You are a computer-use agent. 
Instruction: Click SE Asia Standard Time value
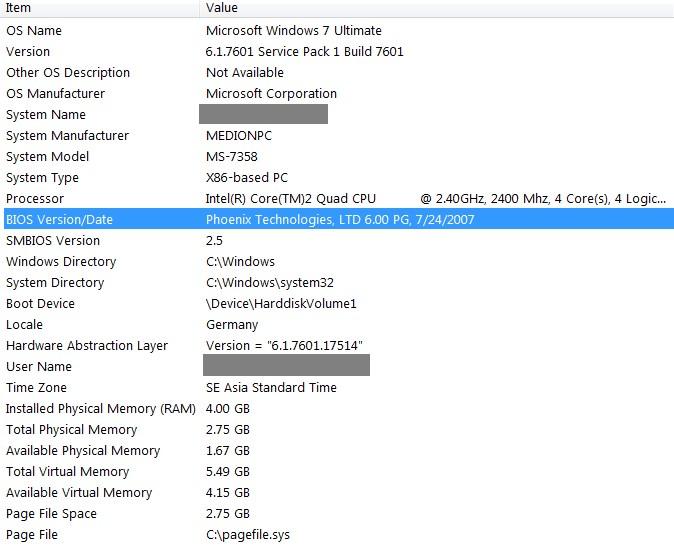(271, 388)
